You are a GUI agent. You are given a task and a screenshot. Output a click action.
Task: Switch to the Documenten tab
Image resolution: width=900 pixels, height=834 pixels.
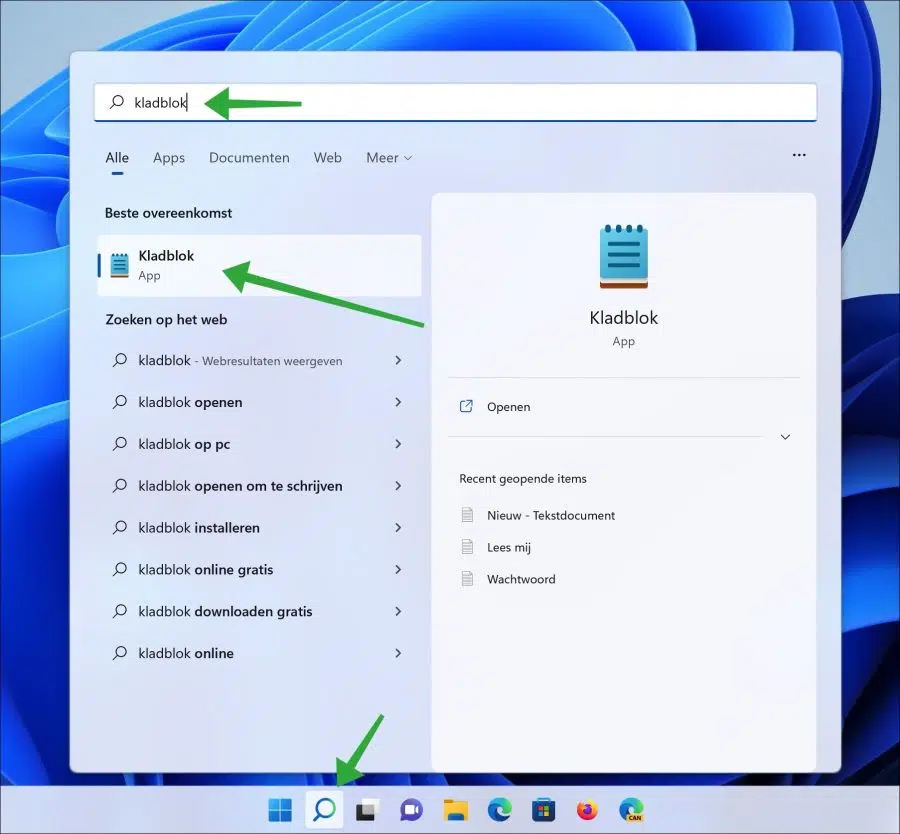tap(249, 158)
